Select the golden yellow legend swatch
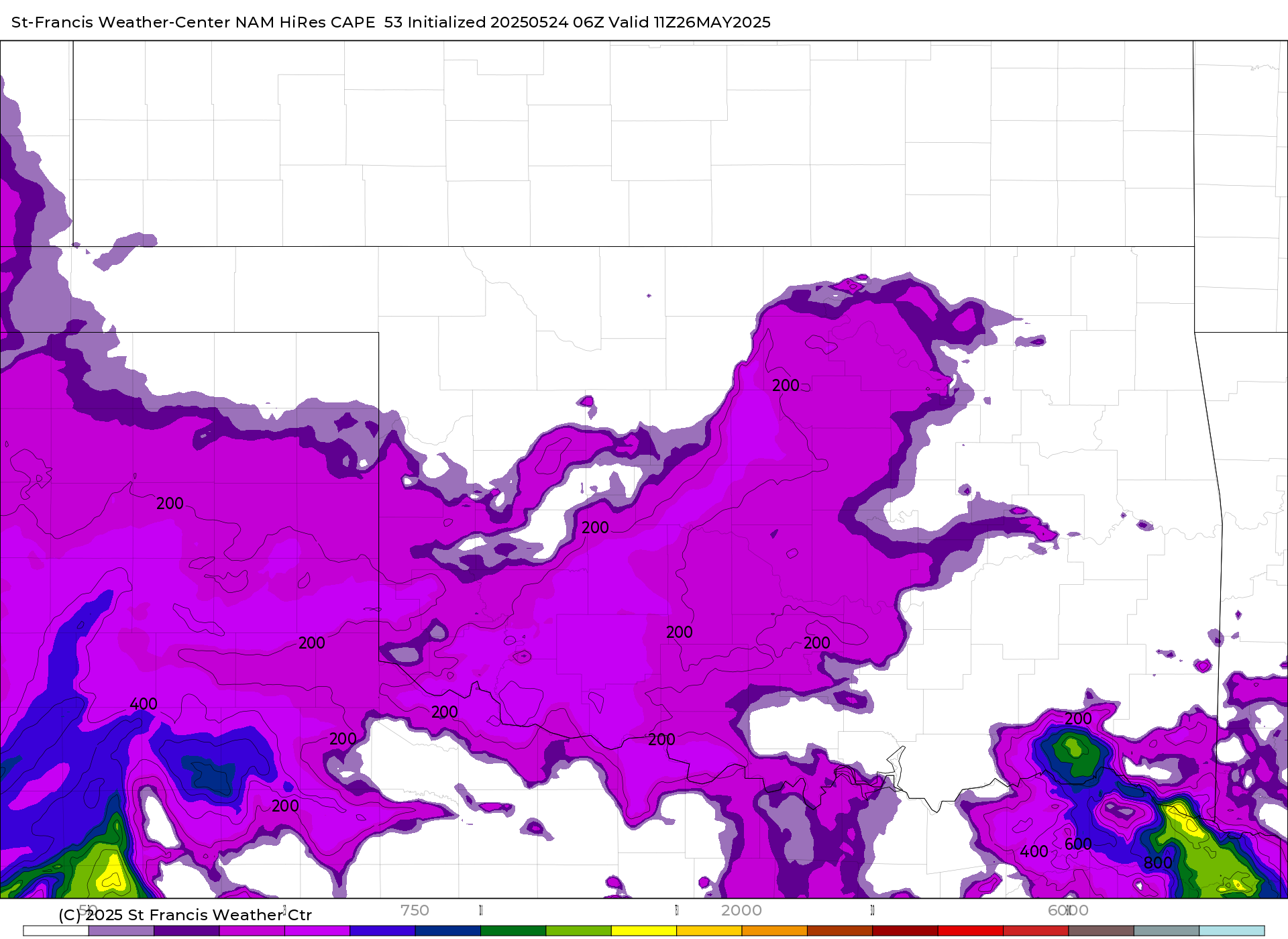The image size is (1288, 939). (x=709, y=931)
